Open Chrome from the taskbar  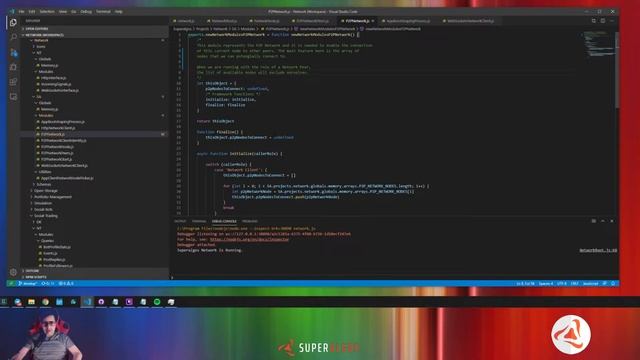(45, 302)
